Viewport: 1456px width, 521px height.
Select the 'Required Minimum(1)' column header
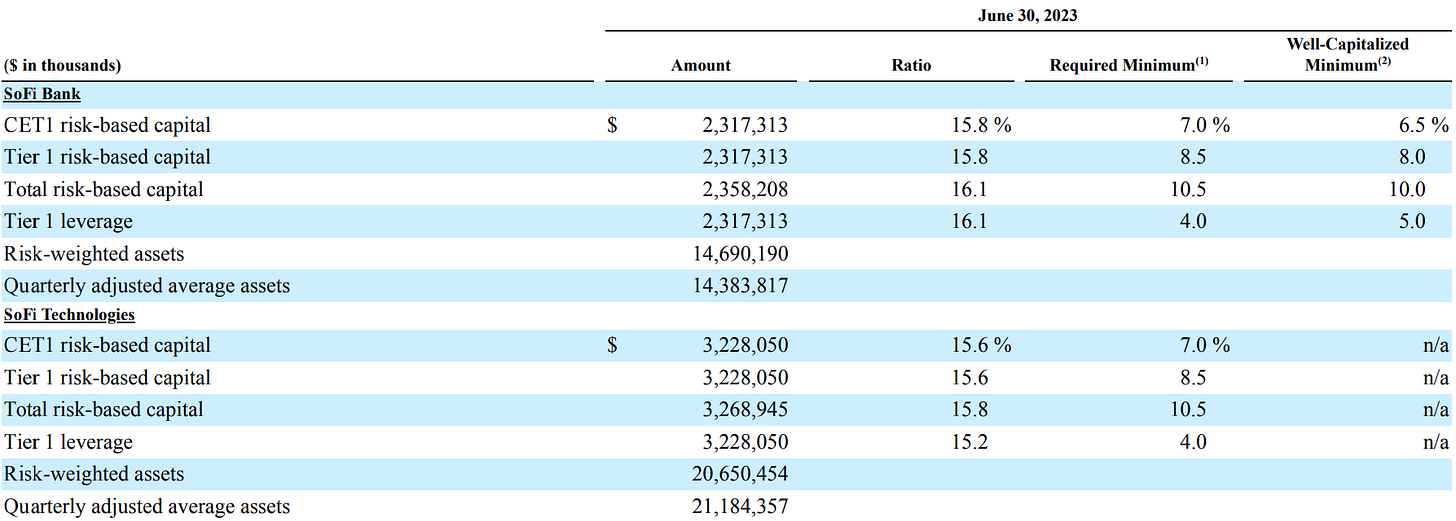(x=1129, y=65)
